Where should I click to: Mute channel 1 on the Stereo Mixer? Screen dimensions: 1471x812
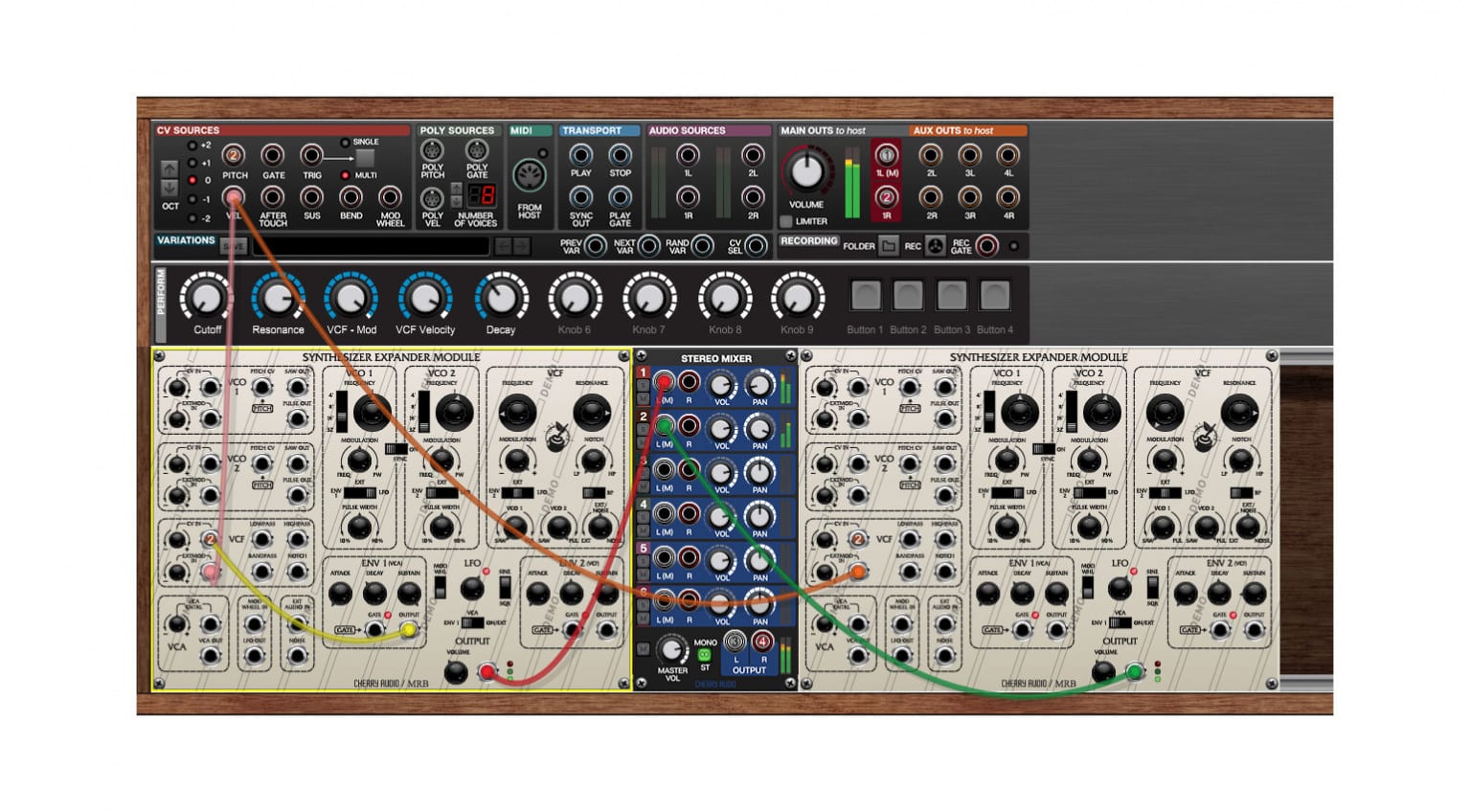(x=642, y=395)
